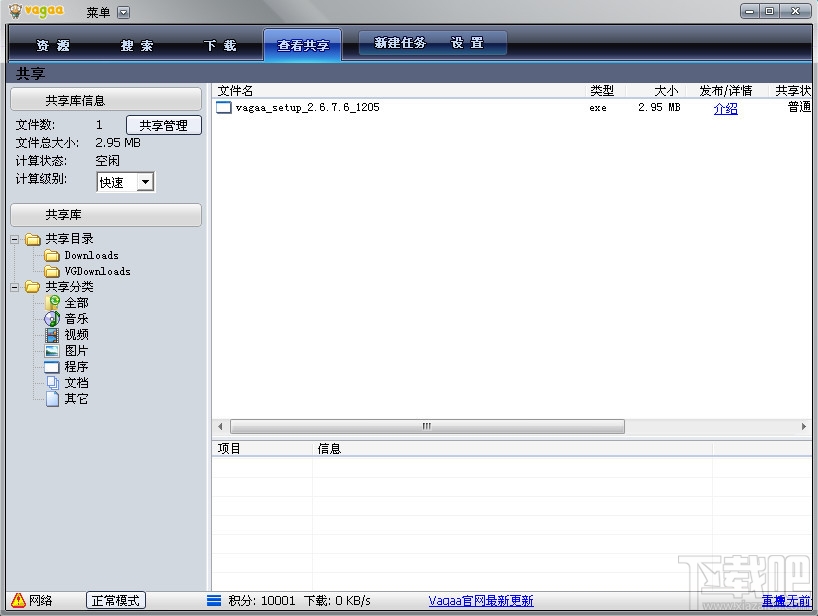
Task: Open the 计算级别 快速 combo box
Action: (x=126, y=182)
